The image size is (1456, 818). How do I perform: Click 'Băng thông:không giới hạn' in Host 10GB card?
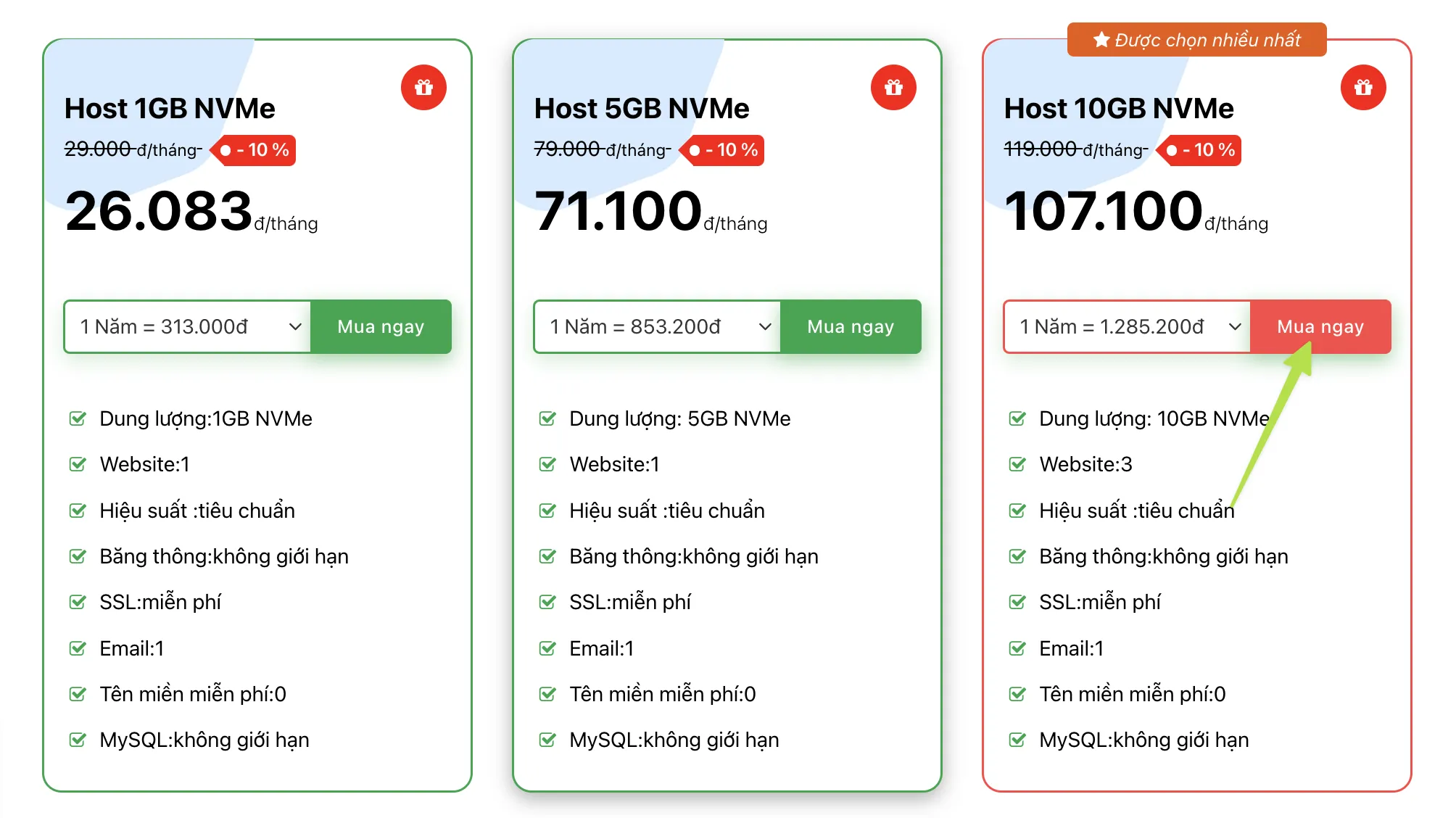click(x=1164, y=556)
